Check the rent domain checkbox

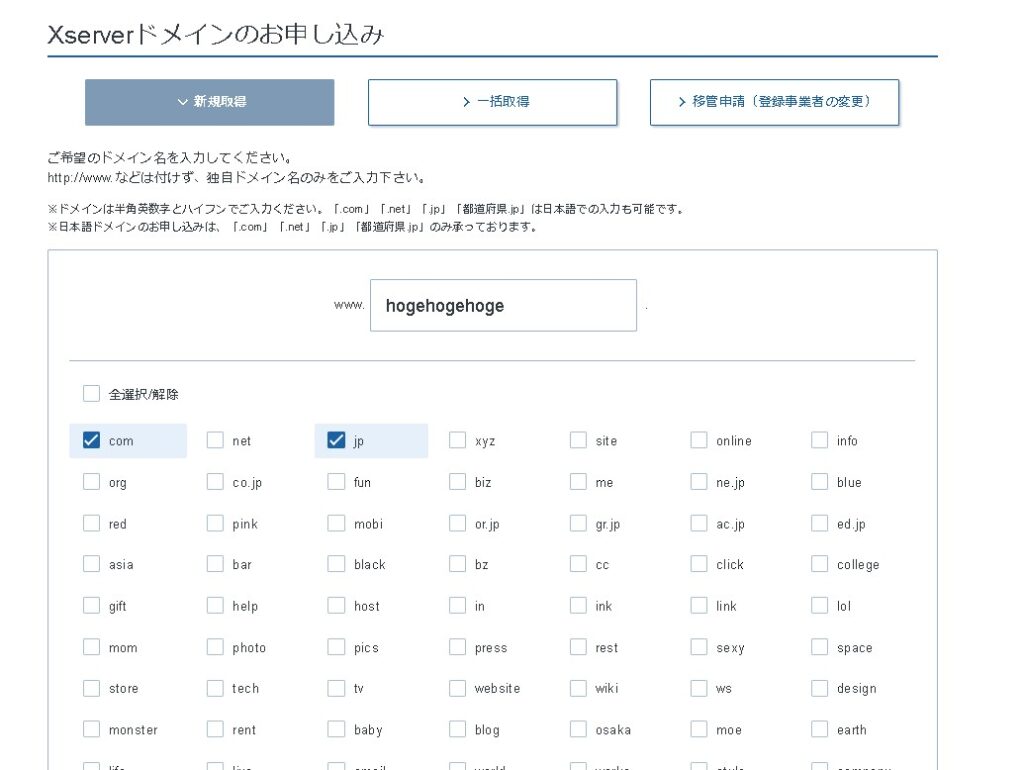[x=215, y=729]
